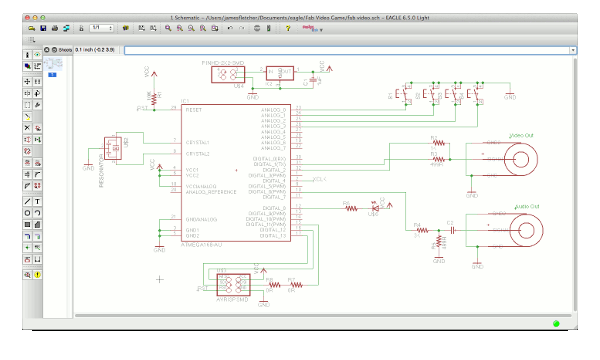Image resolution: width=600 pixels, height=360 pixels.
Task: Open Help with the question mark icon
Action: [288, 28]
